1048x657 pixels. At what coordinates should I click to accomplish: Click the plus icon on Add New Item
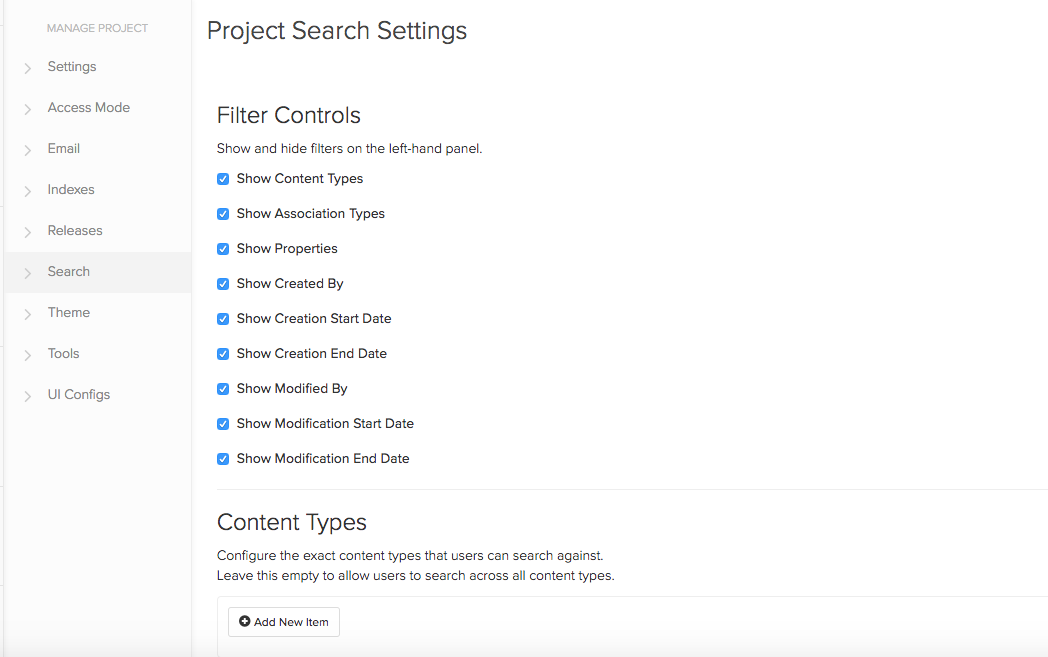[x=245, y=621]
